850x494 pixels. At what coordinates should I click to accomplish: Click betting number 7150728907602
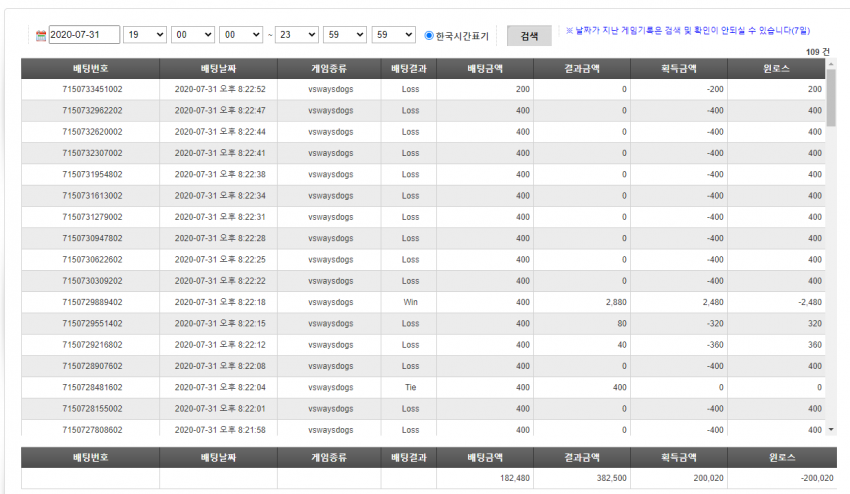pos(92,366)
